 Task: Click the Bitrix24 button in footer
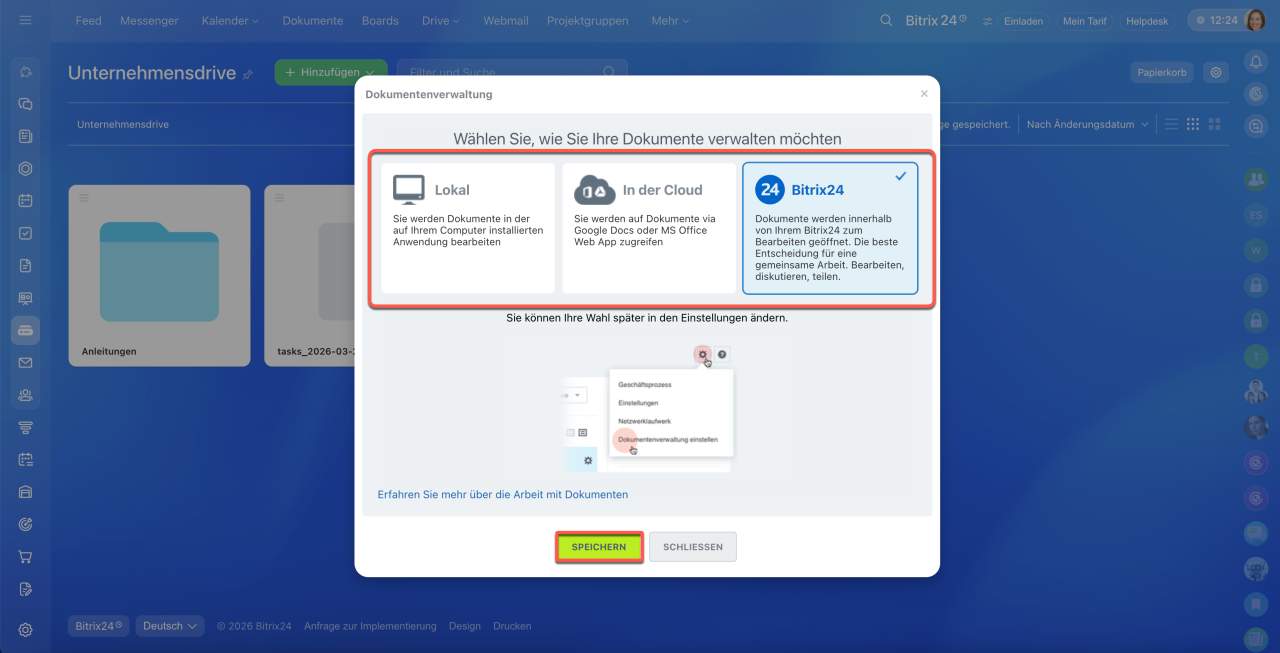tap(100, 626)
